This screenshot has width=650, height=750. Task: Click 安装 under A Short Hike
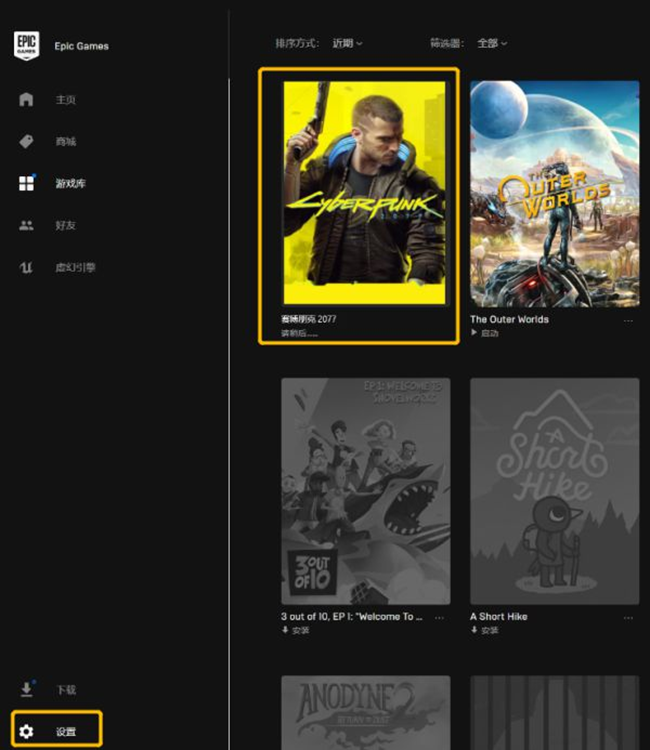click(x=489, y=630)
